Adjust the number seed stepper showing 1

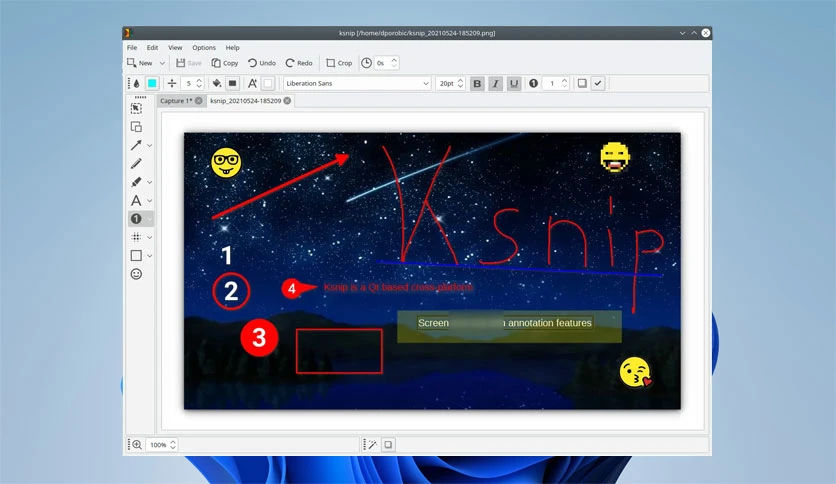[556, 83]
